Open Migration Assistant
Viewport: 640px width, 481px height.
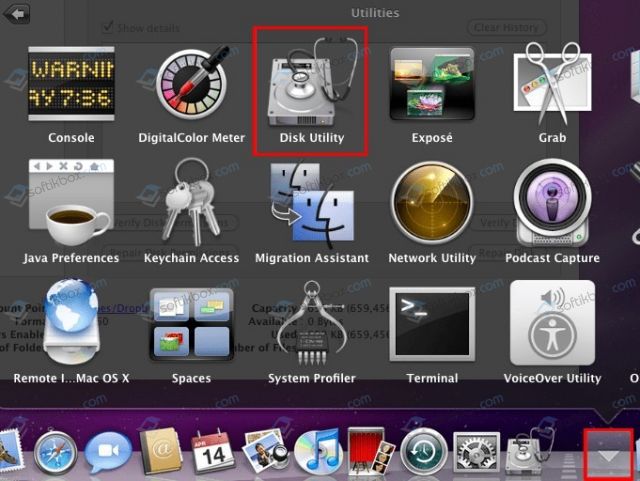pyautogui.click(x=312, y=204)
